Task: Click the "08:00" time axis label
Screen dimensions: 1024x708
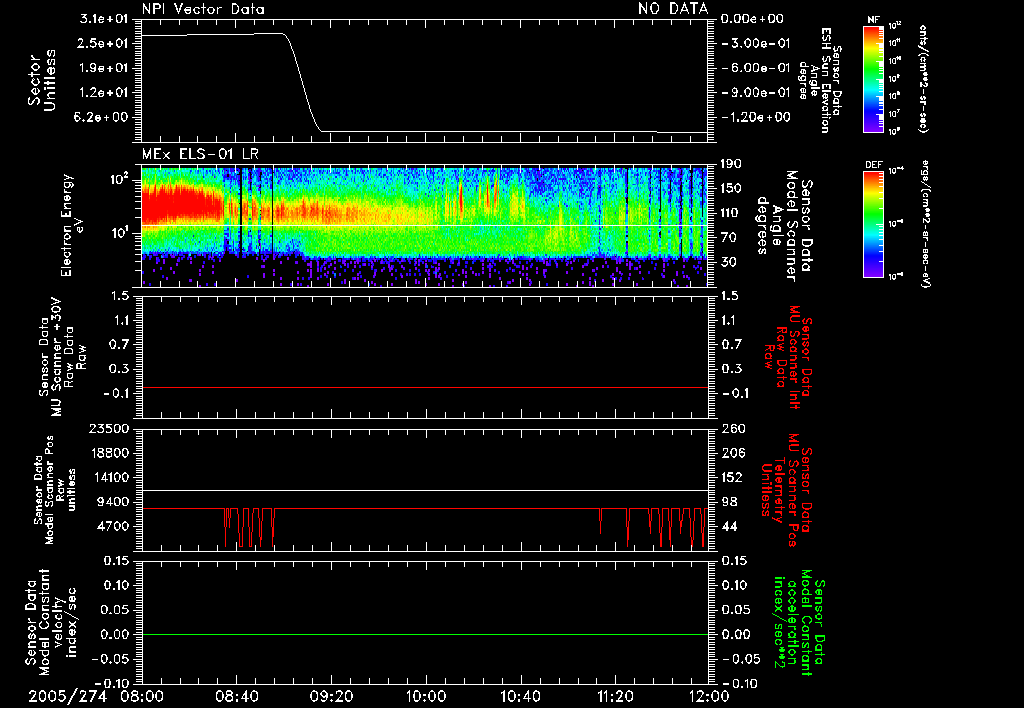Action: tap(142, 697)
